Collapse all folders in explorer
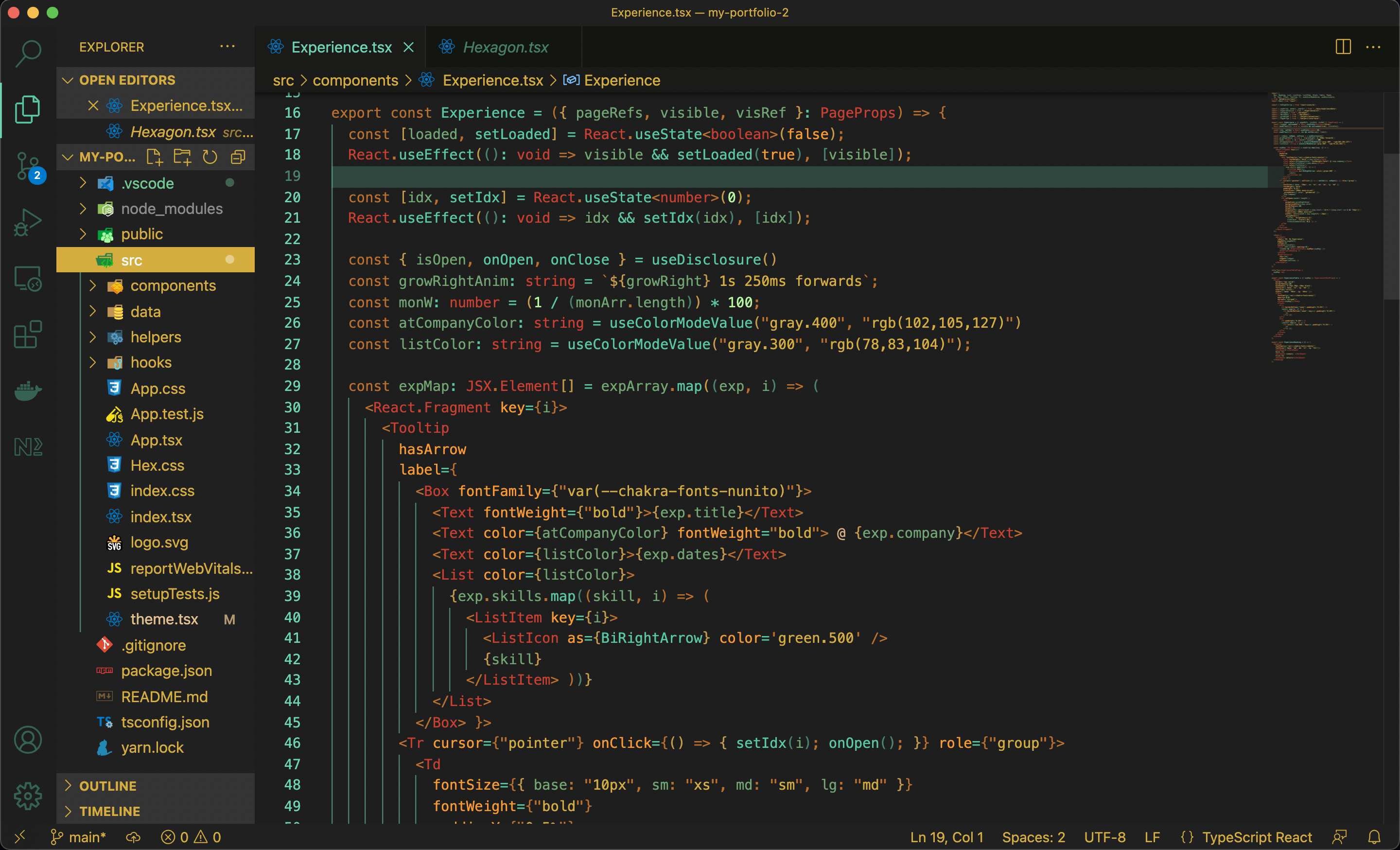Viewport: 1400px width, 850px height. [x=238, y=158]
